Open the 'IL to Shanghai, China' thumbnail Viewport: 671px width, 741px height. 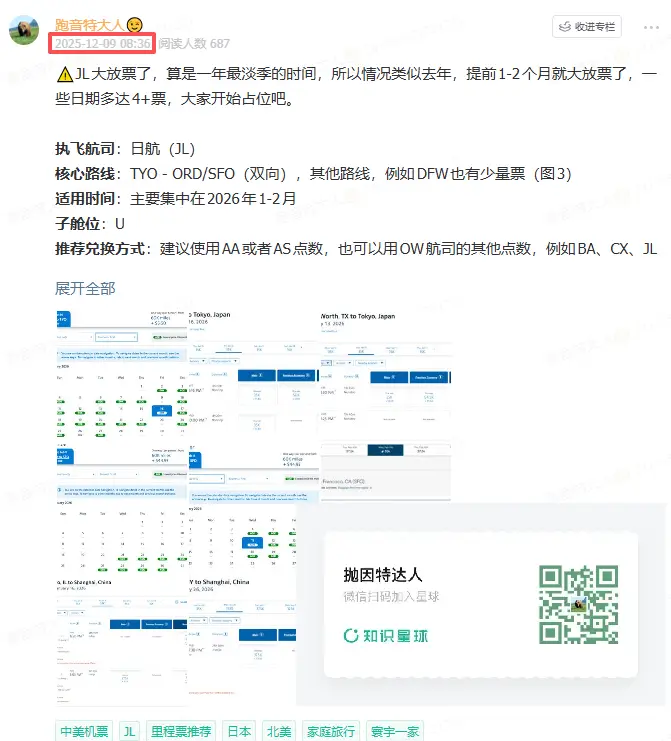(122, 641)
